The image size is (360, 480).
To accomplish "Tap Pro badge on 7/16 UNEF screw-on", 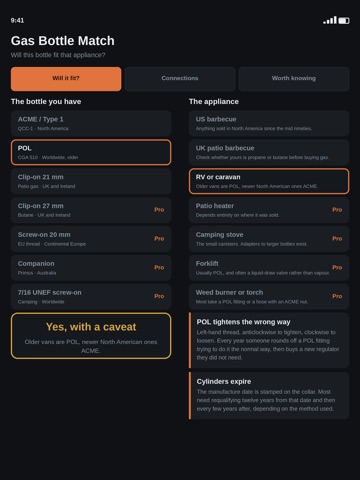I will pos(159,296).
